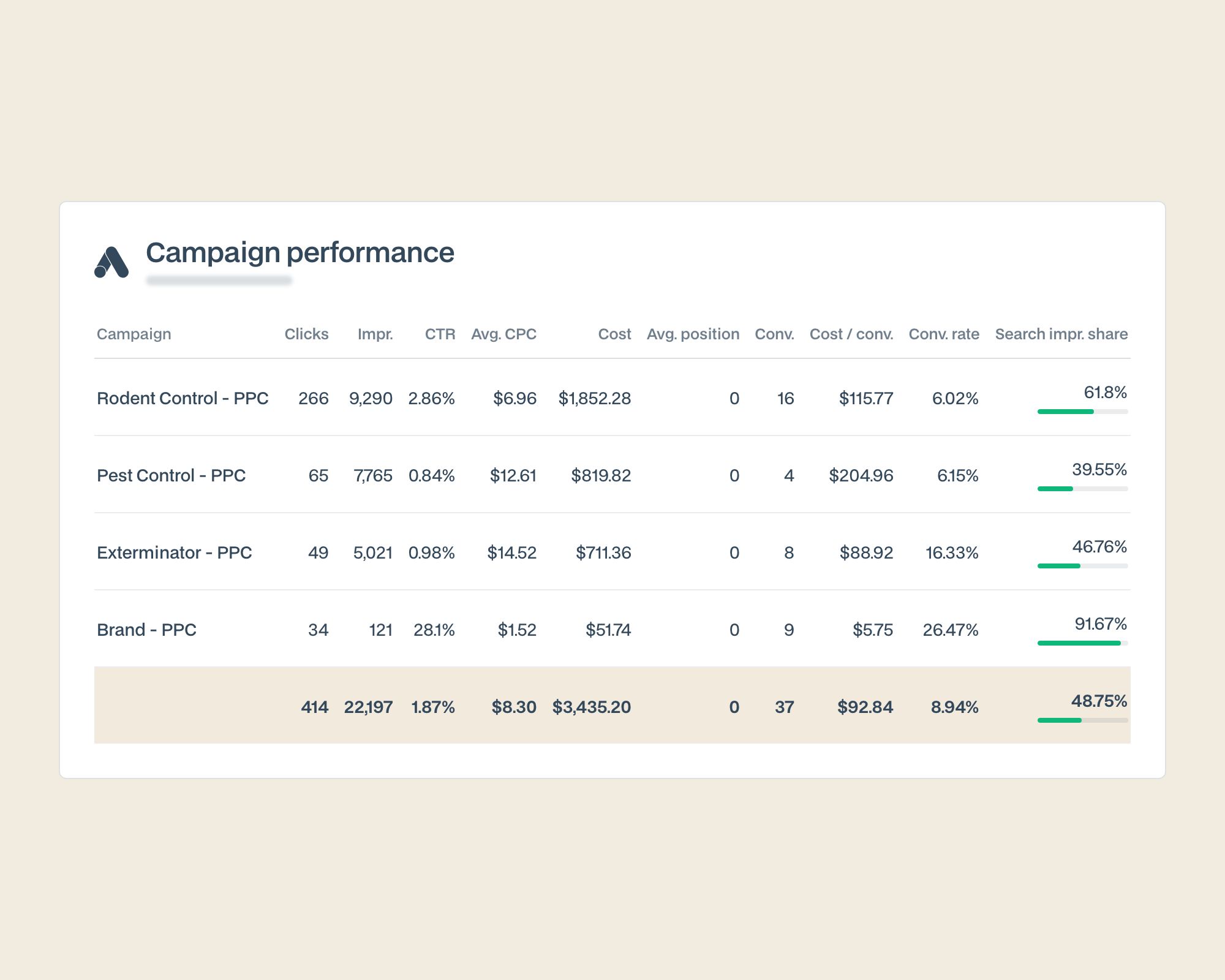Screen dimensions: 1225x980
Task: Click the 22,197 total impressions value
Action: (368, 707)
